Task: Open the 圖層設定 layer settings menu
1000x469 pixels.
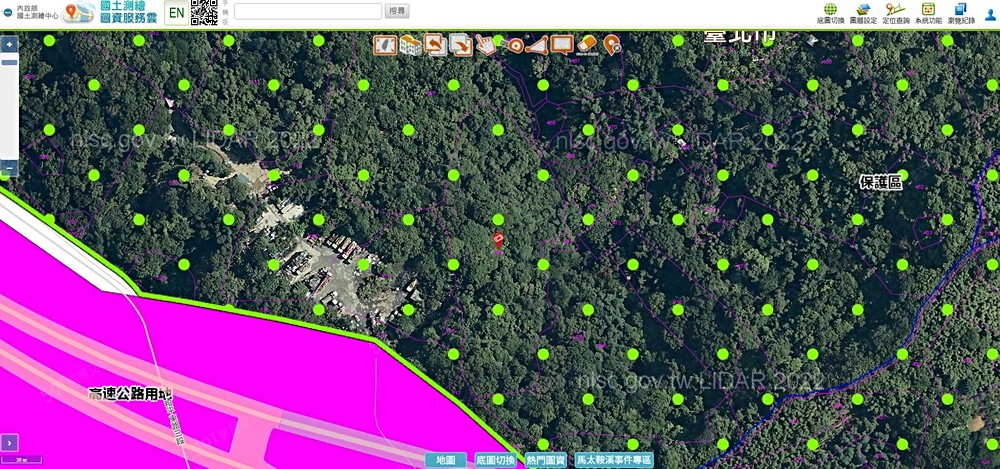Action: 863,13
